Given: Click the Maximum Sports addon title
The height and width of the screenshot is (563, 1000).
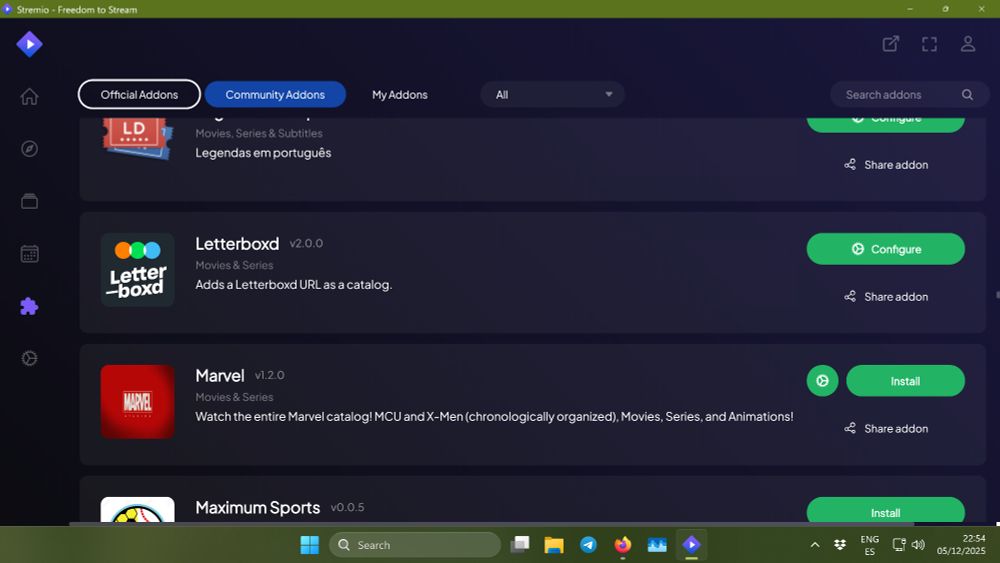Looking at the screenshot, I should (x=258, y=508).
